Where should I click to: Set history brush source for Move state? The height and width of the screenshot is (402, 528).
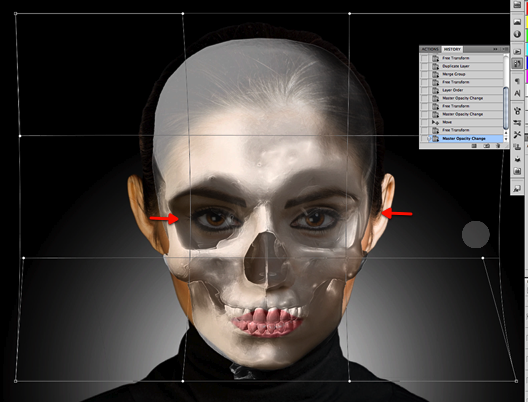(x=425, y=122)
